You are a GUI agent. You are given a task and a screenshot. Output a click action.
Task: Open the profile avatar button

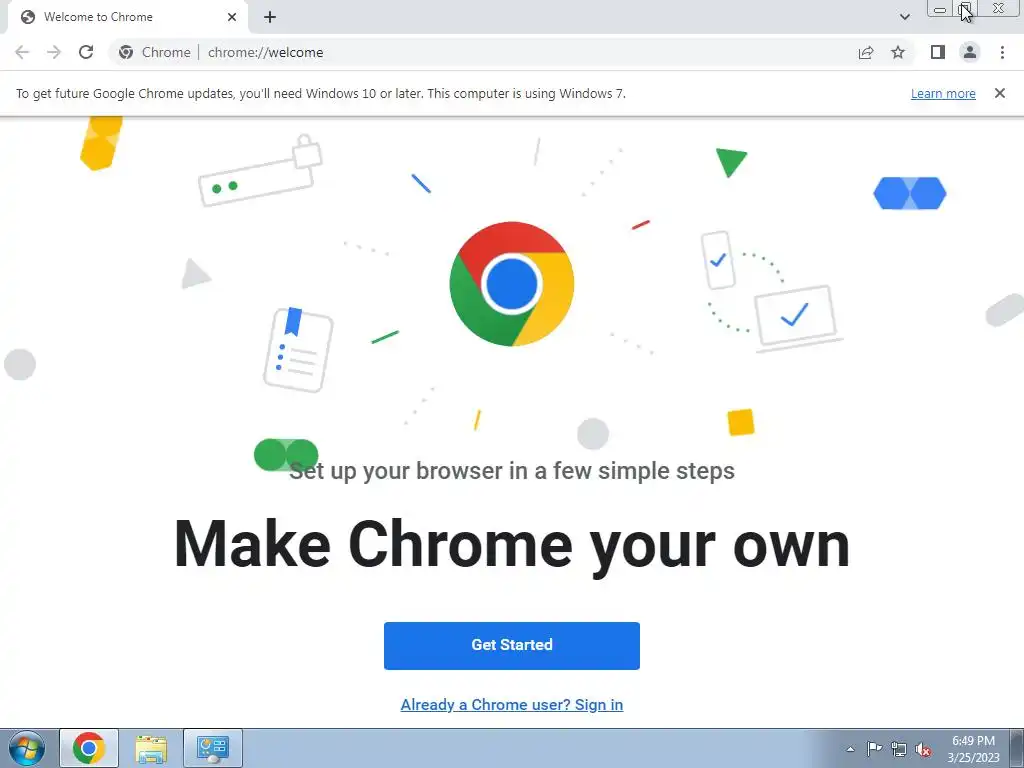click(x=970, y=52)
